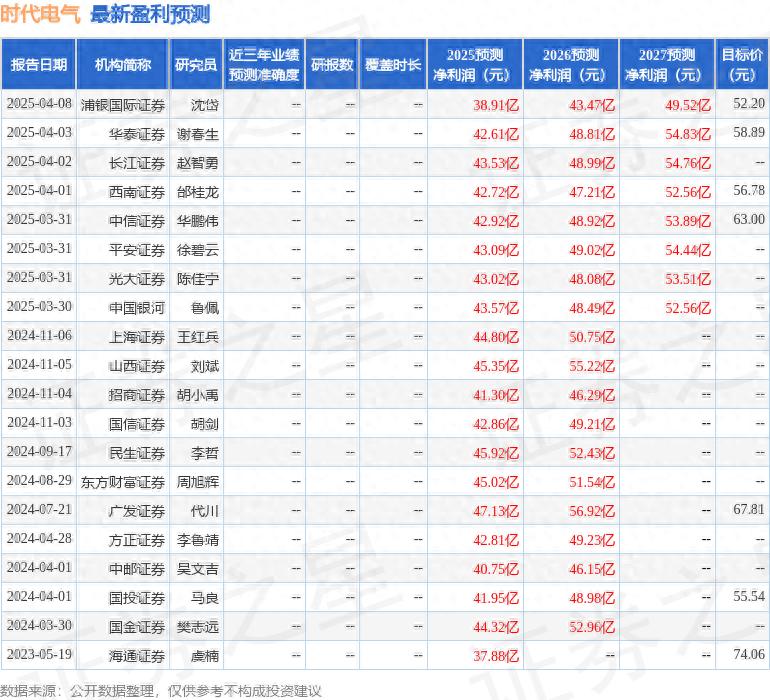Click the 2027预测净利润 column header

click(x=667, y=64)
